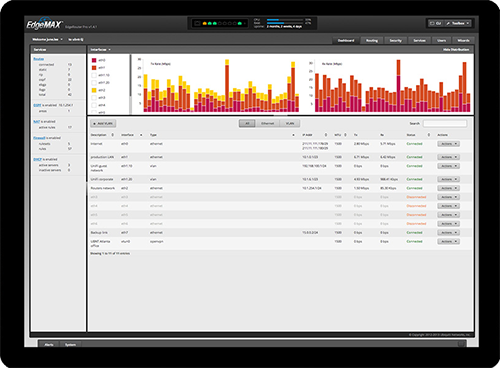
Task: Open the Firewall link in Services
Action: pos(39,138)
